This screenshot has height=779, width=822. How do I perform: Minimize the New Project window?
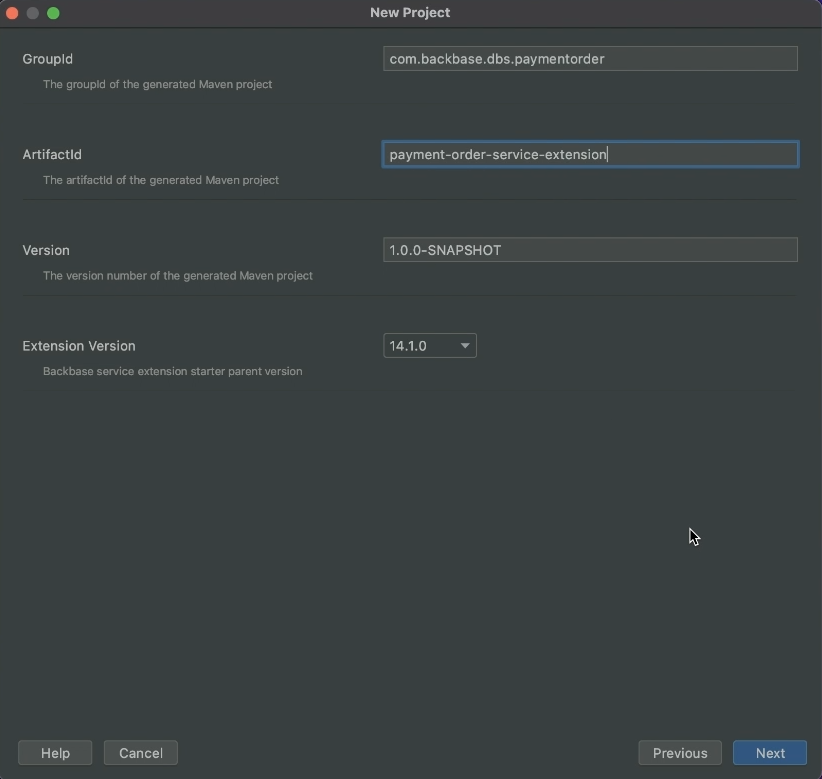pos(33,13)
